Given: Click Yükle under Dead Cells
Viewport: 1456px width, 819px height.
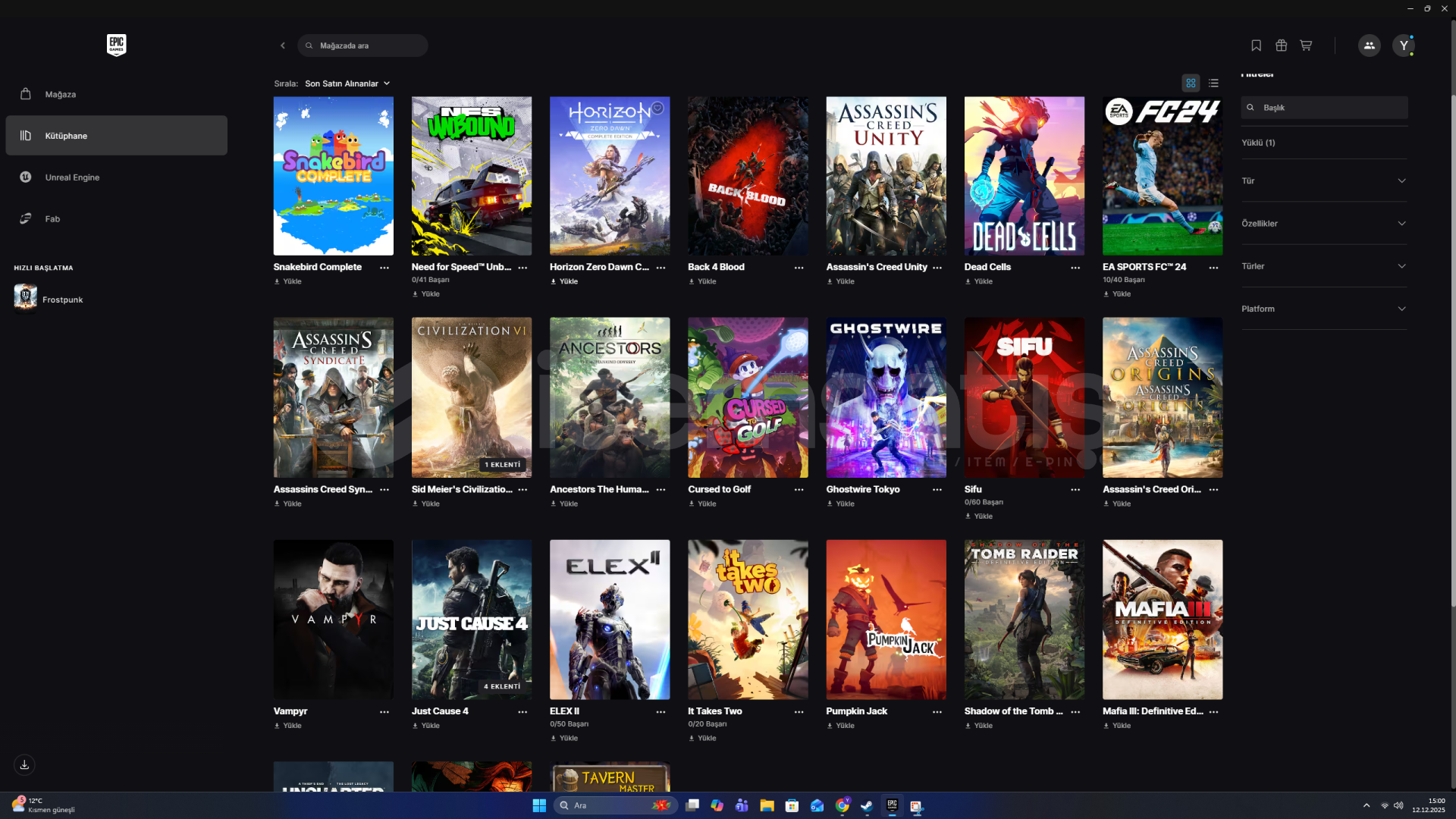Looking at the screenshot, I should point(979,281).
